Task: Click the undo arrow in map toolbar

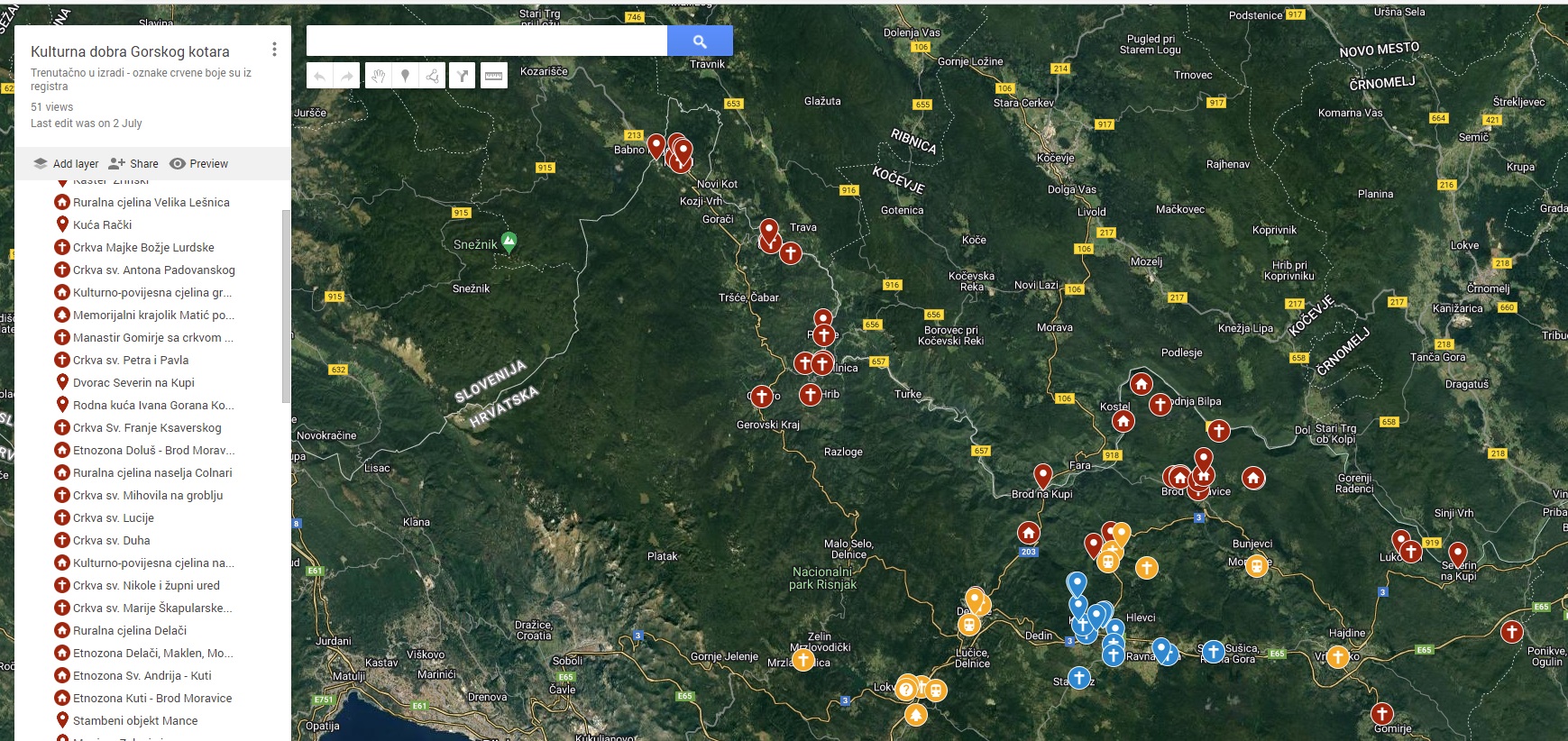Action: click(x=319, y=76)
